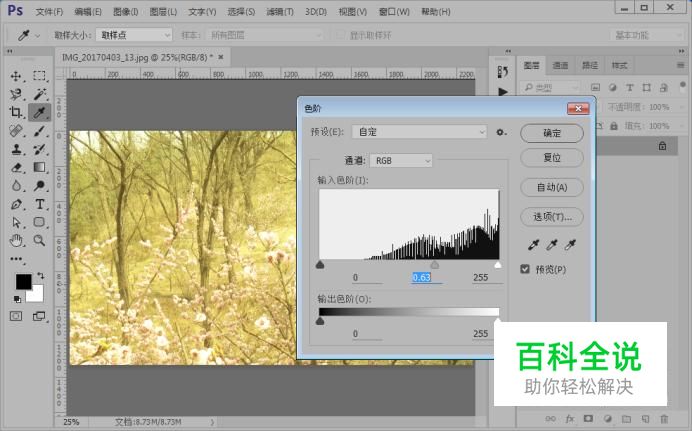The height and width of the screenshot is (431, 692).
Task: Toggle the type layer filter
Action: pyautogui.click(x=629, y=87)
